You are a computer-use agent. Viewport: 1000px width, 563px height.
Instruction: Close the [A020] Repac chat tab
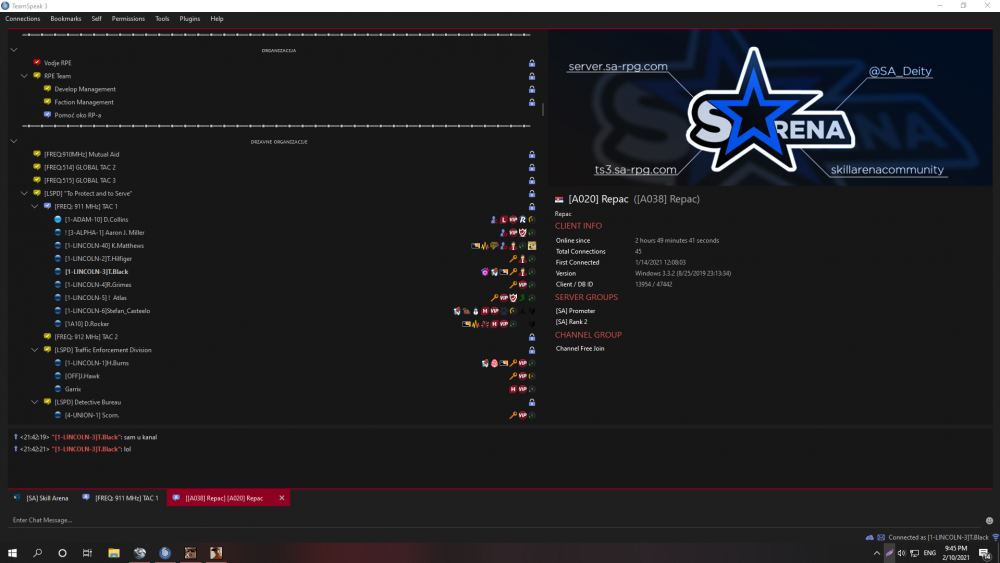(282, 498)
